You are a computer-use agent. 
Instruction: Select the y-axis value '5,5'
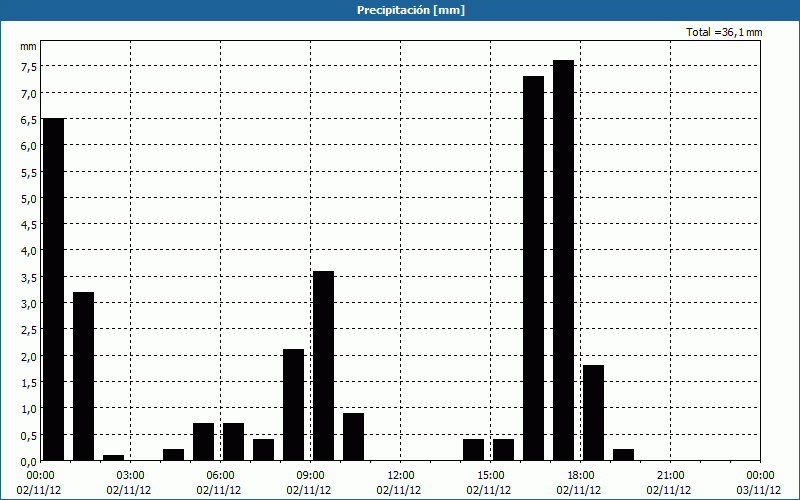click(x=29, y=173)
